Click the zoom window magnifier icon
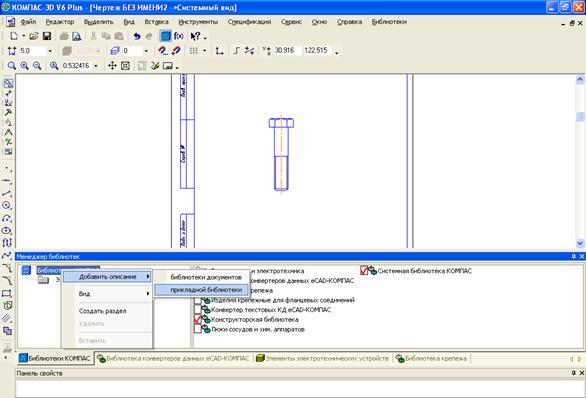 point(12,66)
